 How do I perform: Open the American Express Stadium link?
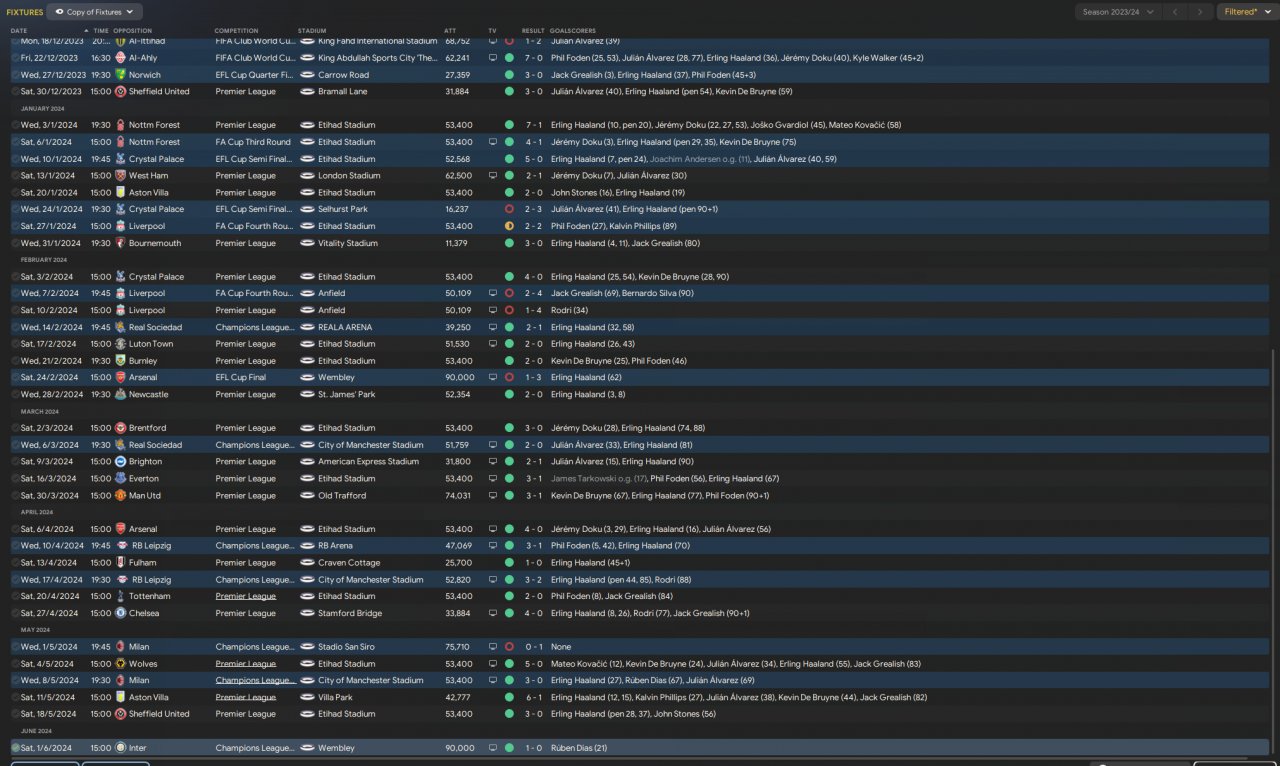368,462
